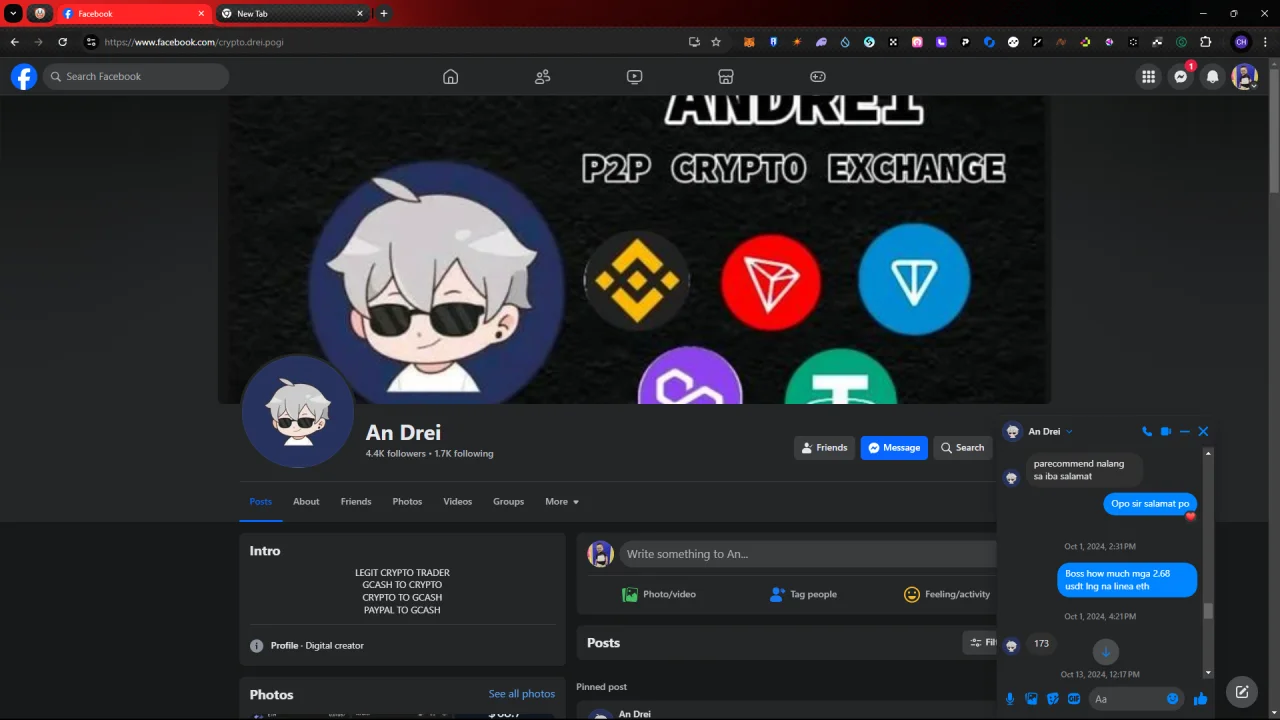Minimize the An Drei chat window
The width and height of the screenshot is (1280, 720).
1185,432
